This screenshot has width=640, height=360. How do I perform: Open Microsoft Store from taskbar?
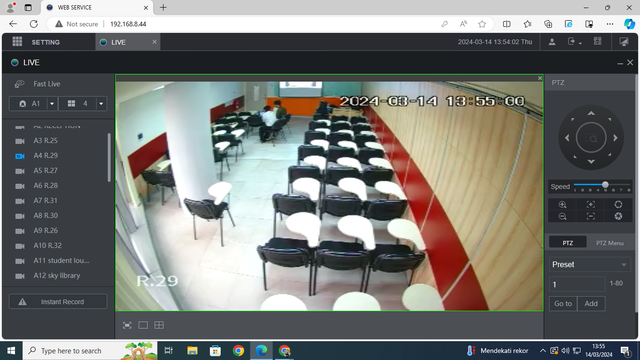tap(215, 351)
